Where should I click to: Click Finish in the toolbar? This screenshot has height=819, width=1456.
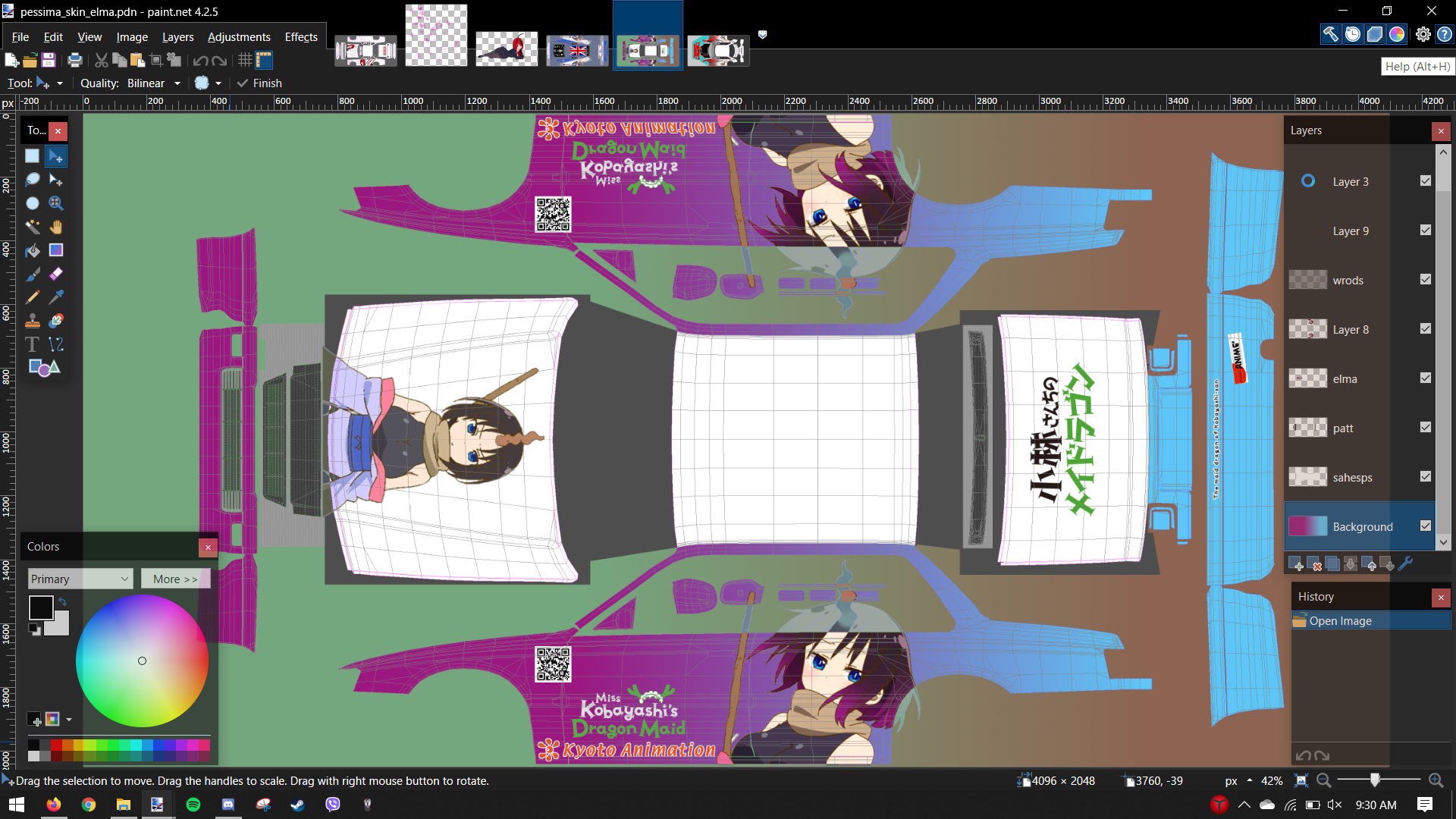pyautogui.click(x=259, y=83)
